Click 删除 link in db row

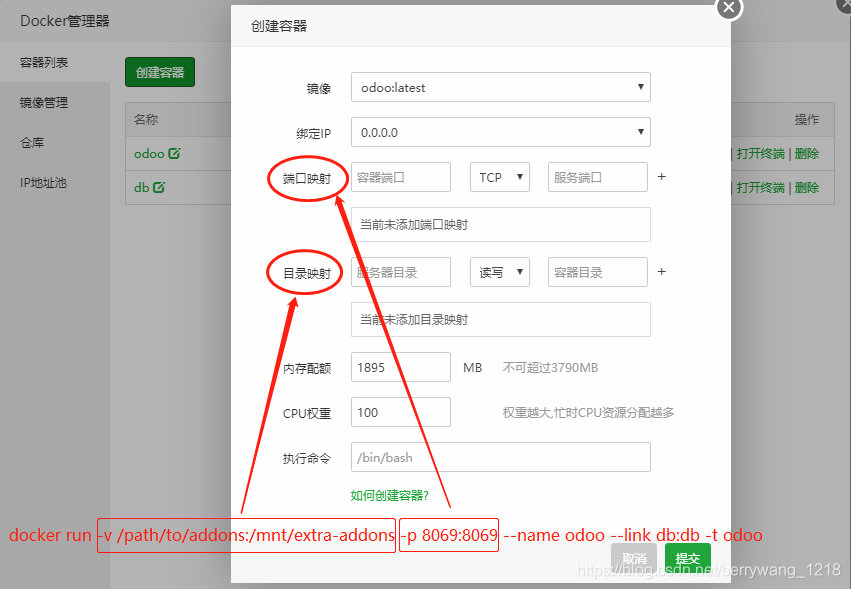click(806, 188)
